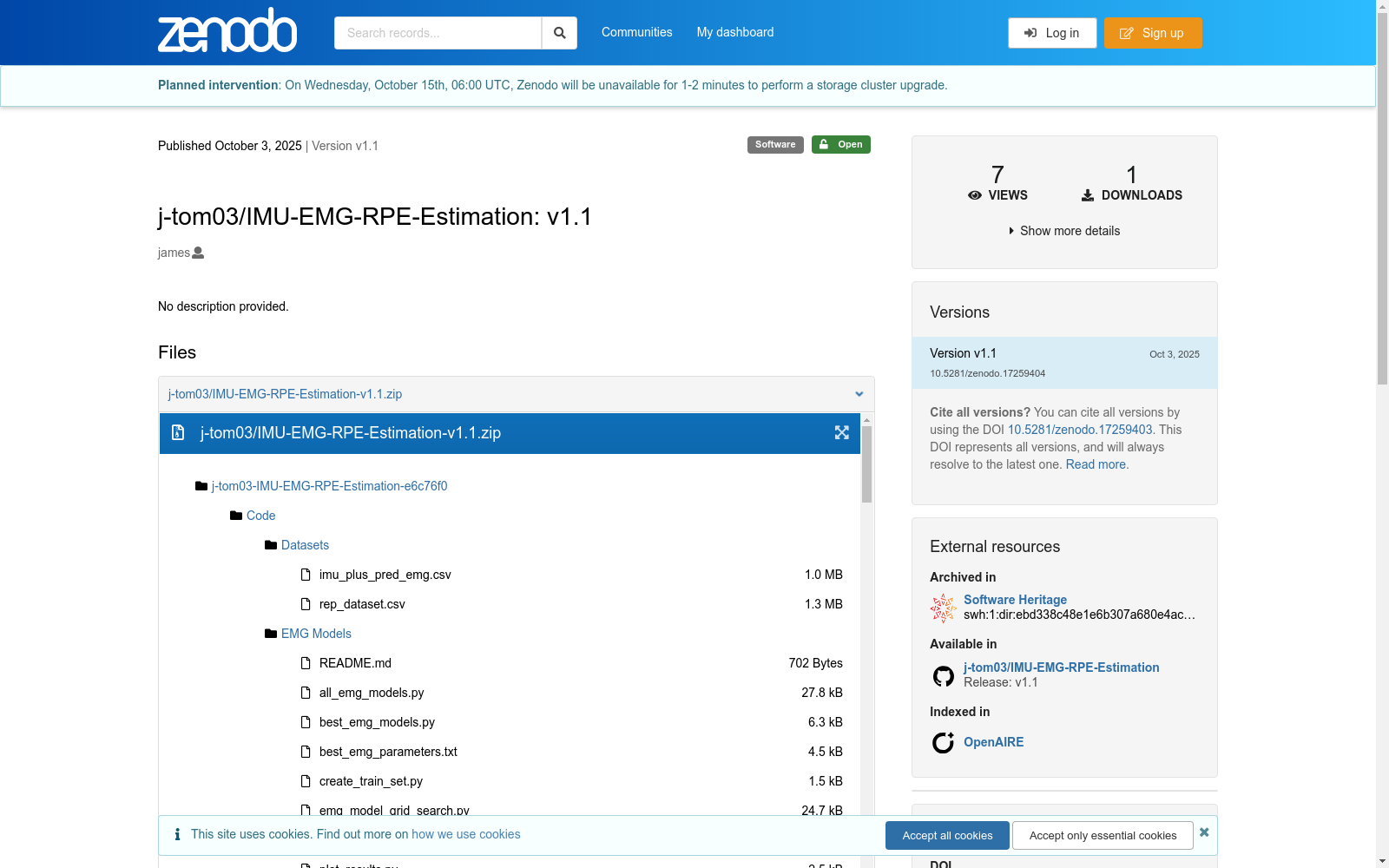Click the Log in button
The width and height of the screenshot is (1389, 868).
pos(1051,33)
